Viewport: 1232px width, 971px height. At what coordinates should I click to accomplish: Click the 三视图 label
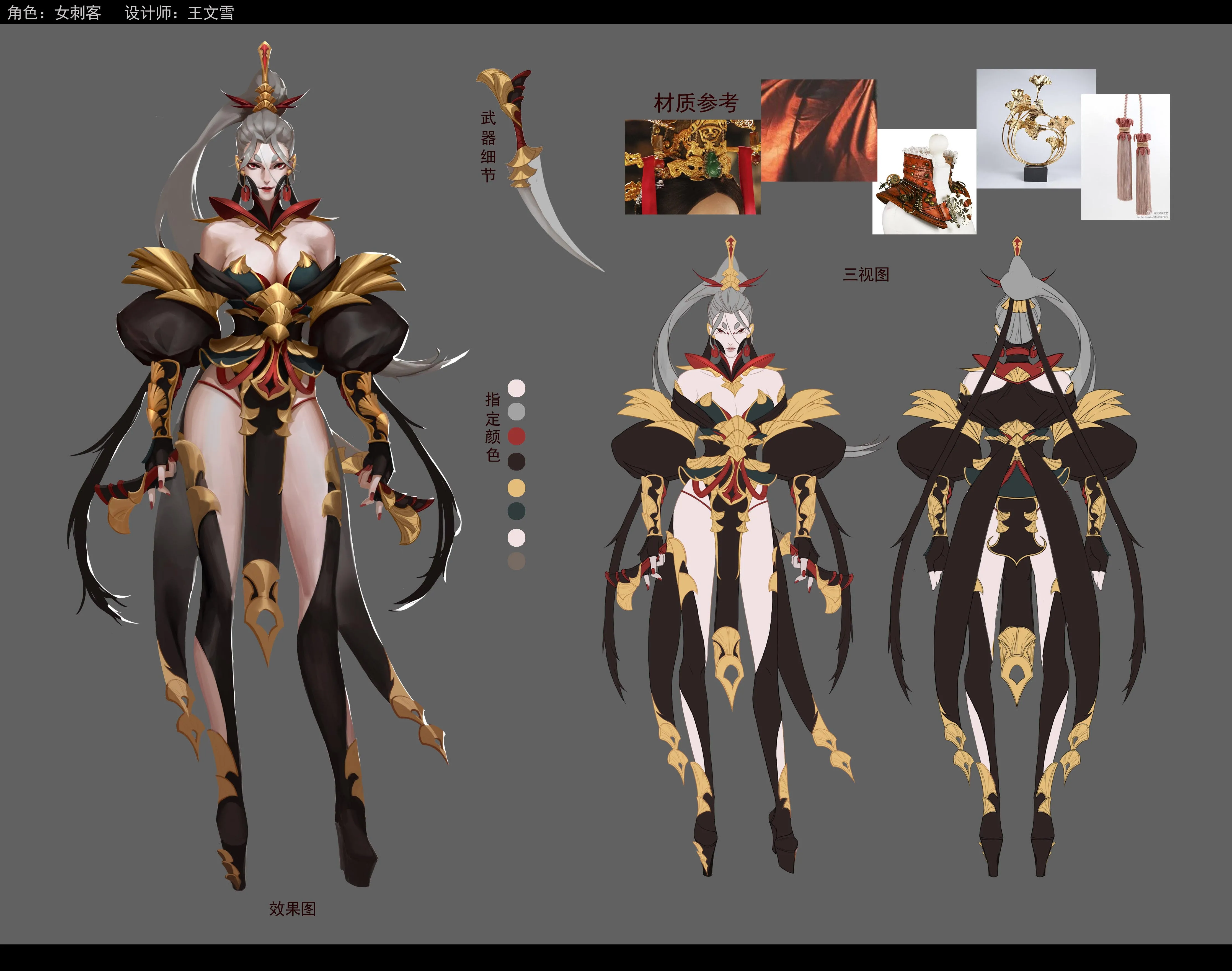tap(865, 275)
